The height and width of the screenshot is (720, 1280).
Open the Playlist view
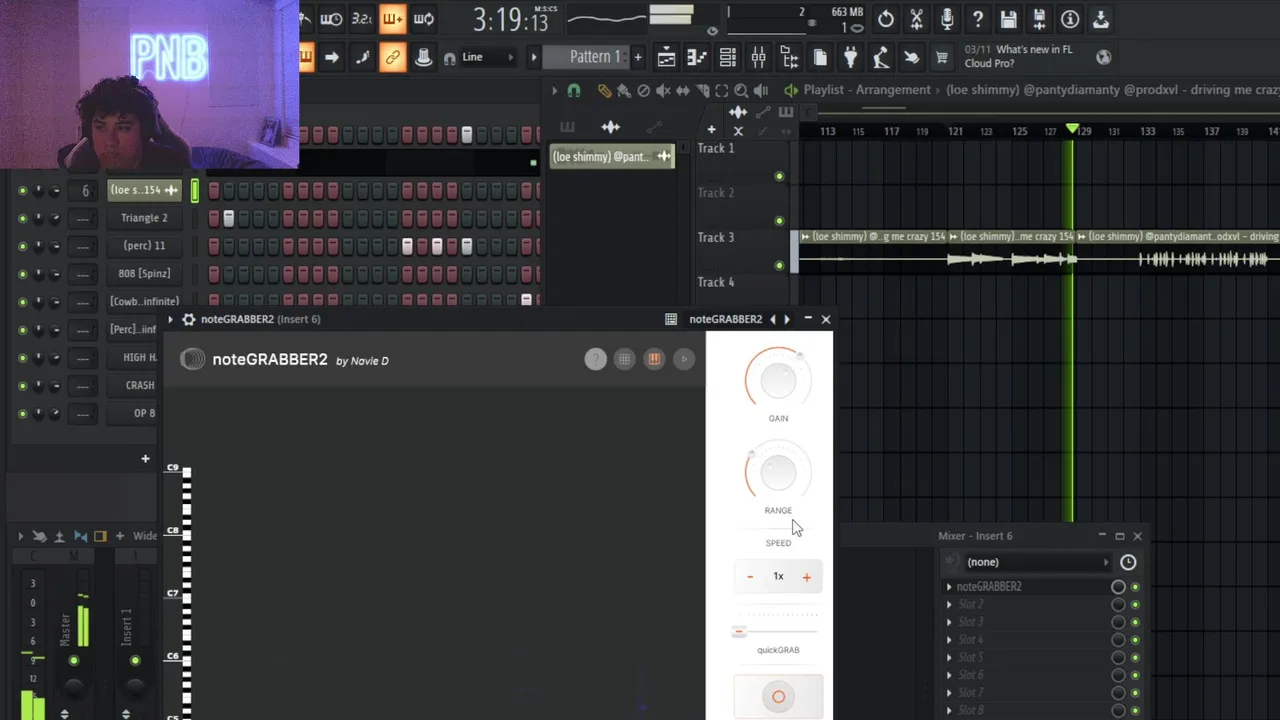click(666, 58)
